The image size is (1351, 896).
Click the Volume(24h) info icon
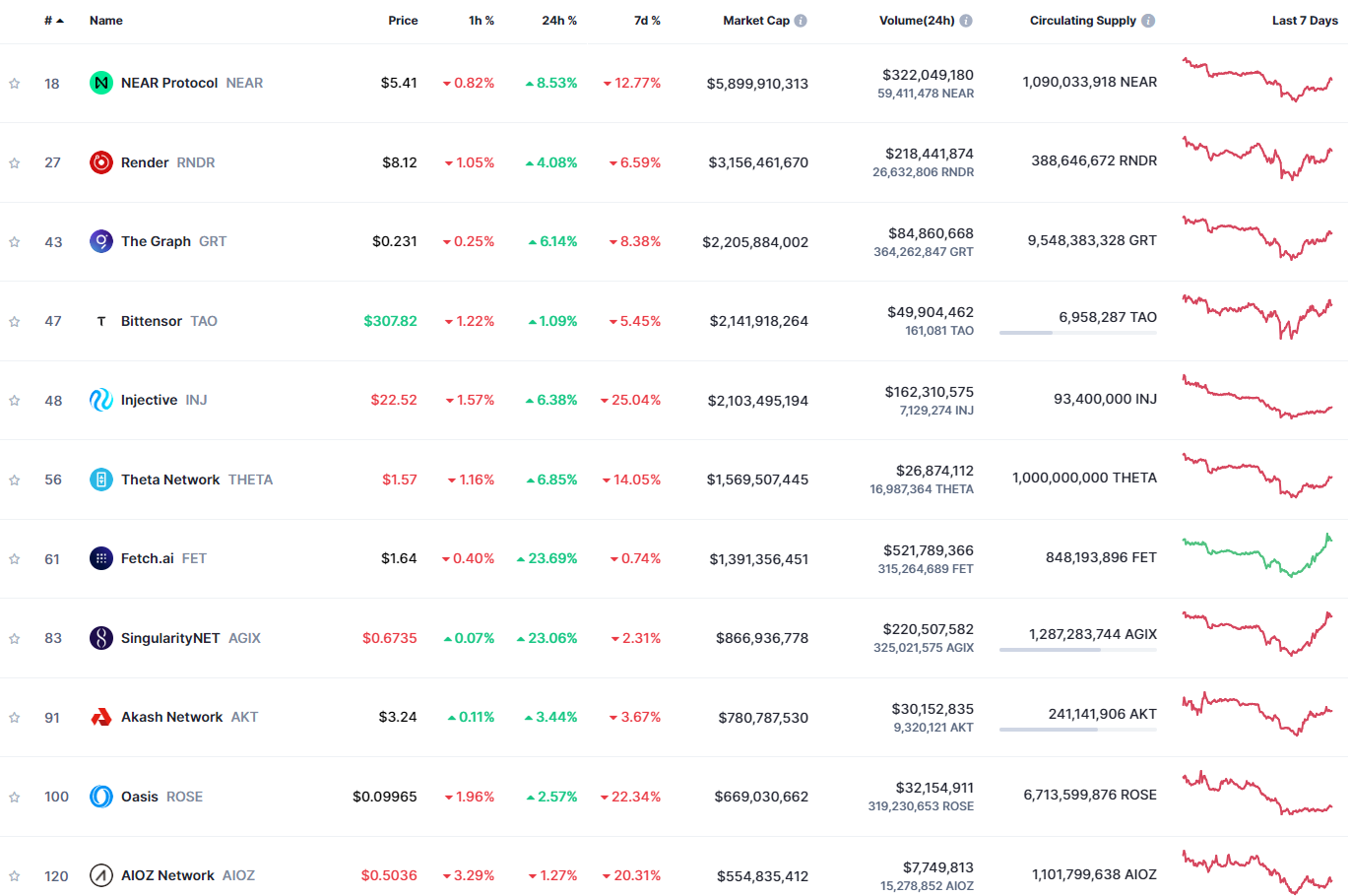tap(966, 21)
